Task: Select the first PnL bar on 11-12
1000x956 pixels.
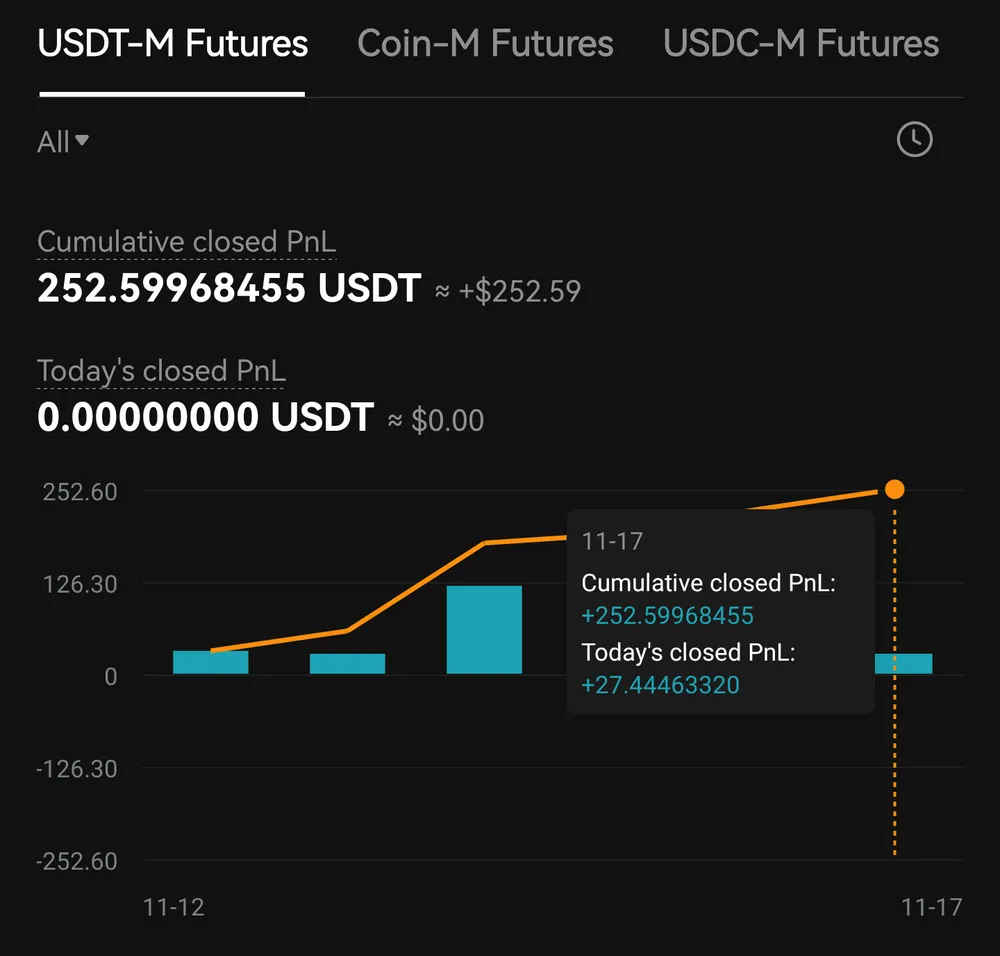Action: tap(210, 662)
